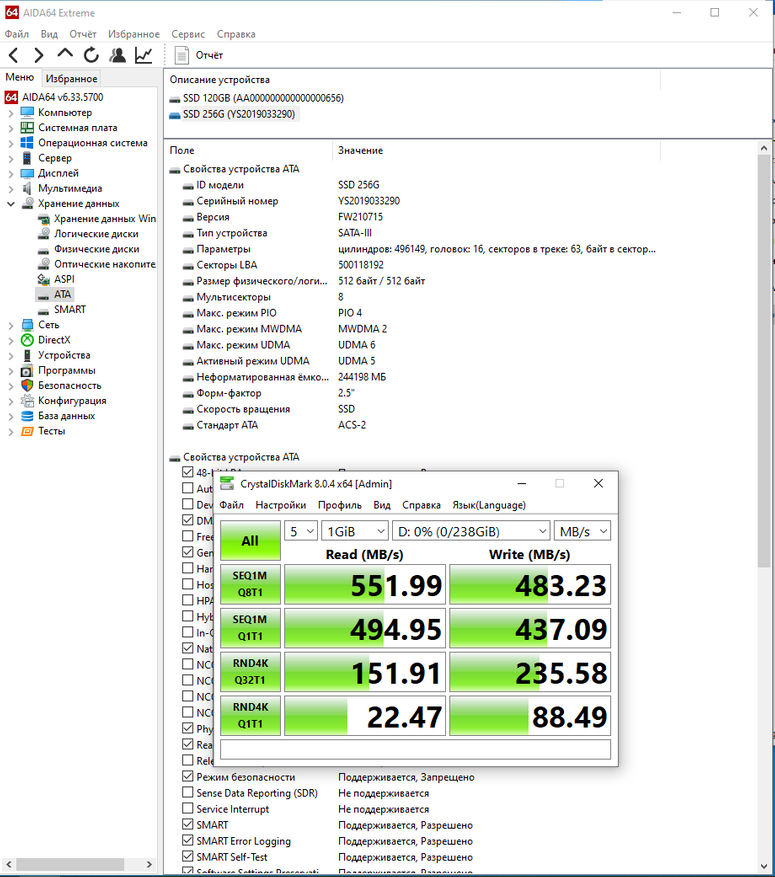The width and height of the screenshot is (775, 877).
Task: Run the SEQ1M Q8T1 test button
Action: click(250, 584)
